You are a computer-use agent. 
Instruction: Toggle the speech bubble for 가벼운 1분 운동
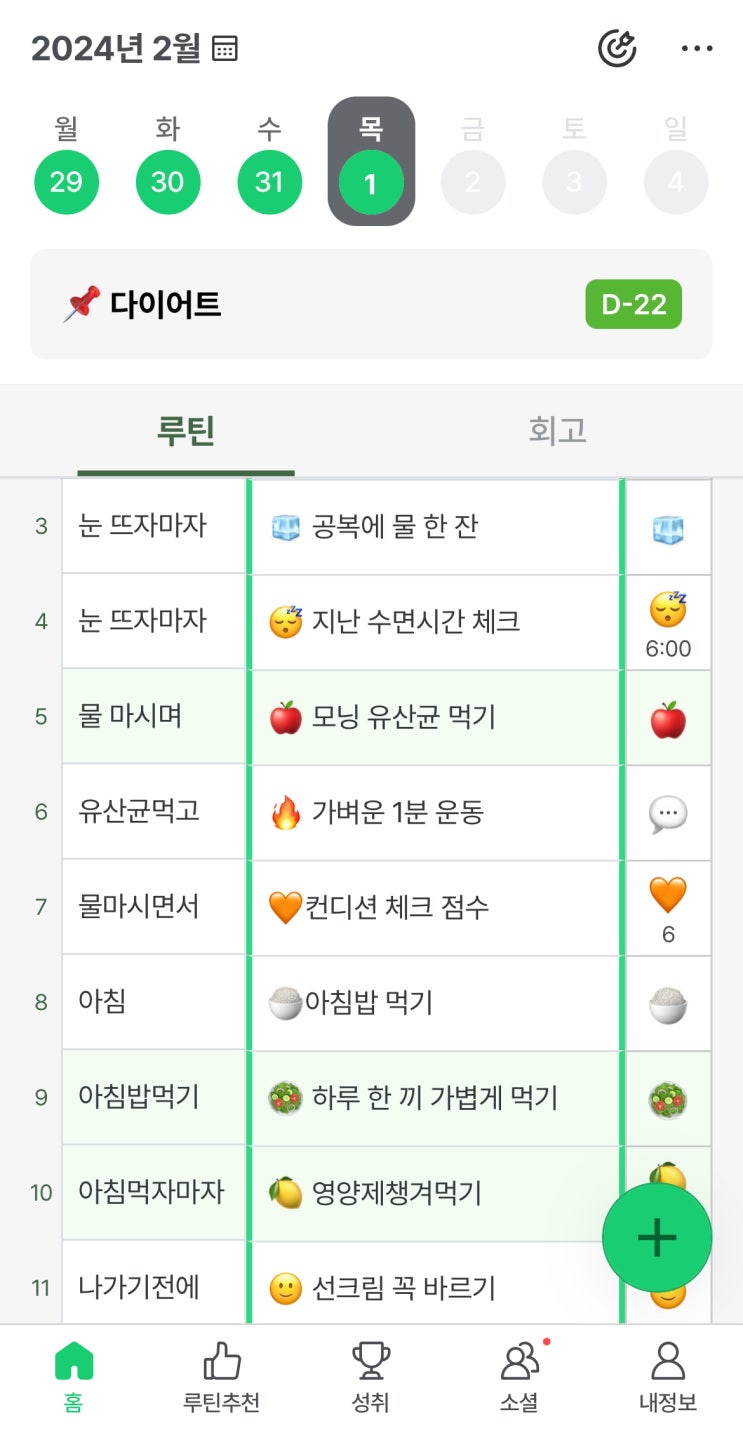tap(668, 814)
